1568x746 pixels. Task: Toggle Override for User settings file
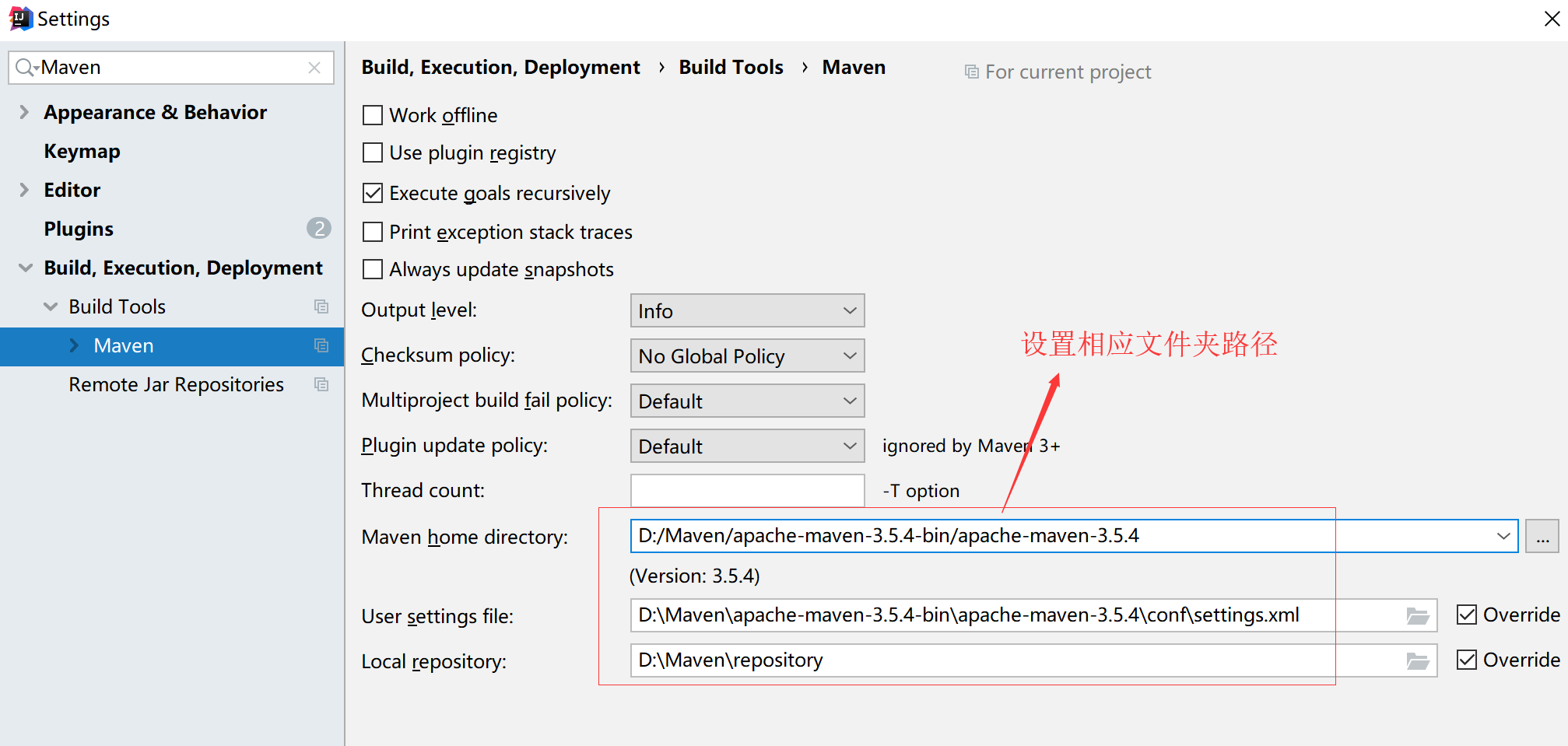coord(1467,615)
